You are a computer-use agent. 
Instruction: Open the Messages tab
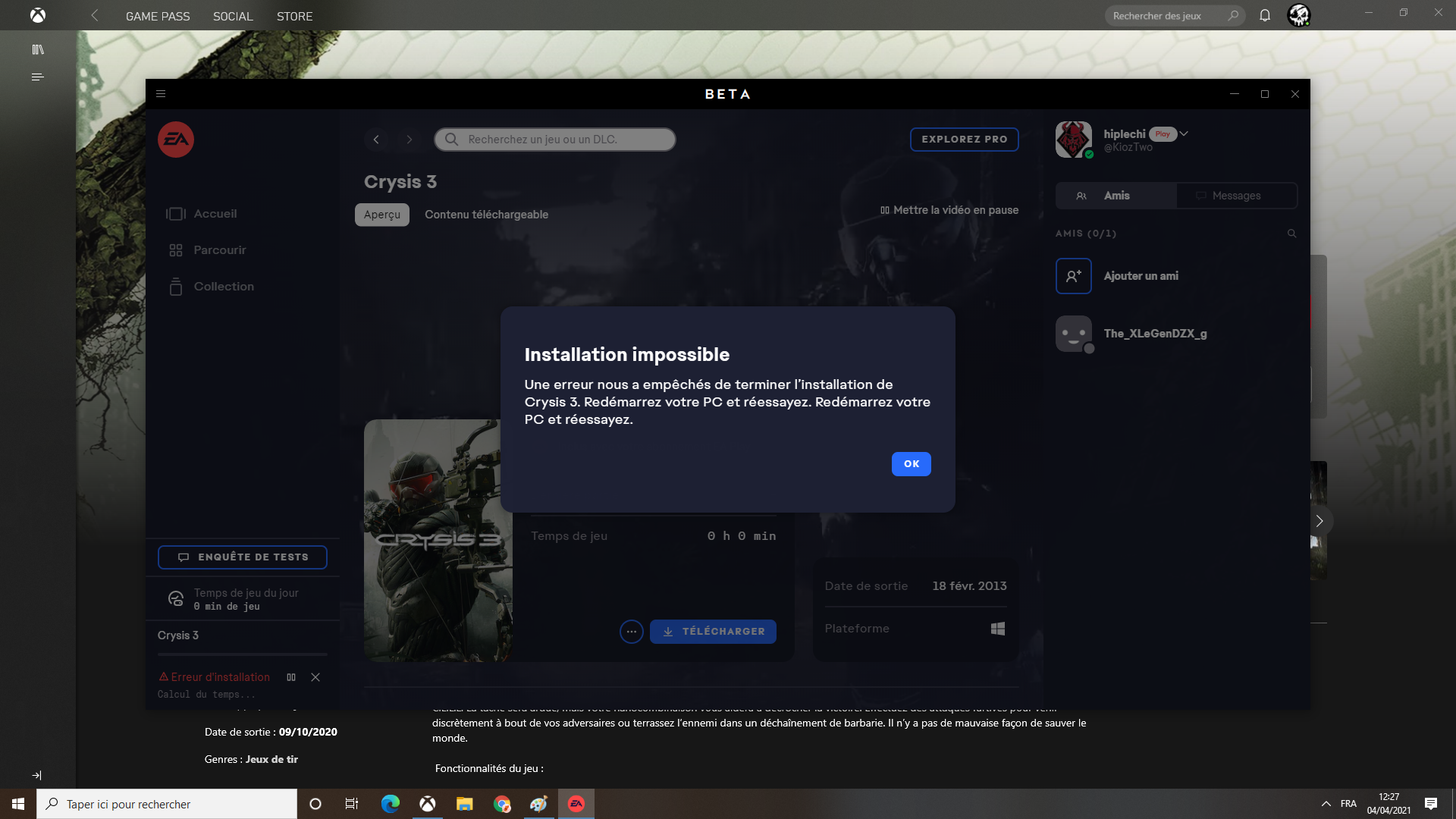coord(1236,196)
